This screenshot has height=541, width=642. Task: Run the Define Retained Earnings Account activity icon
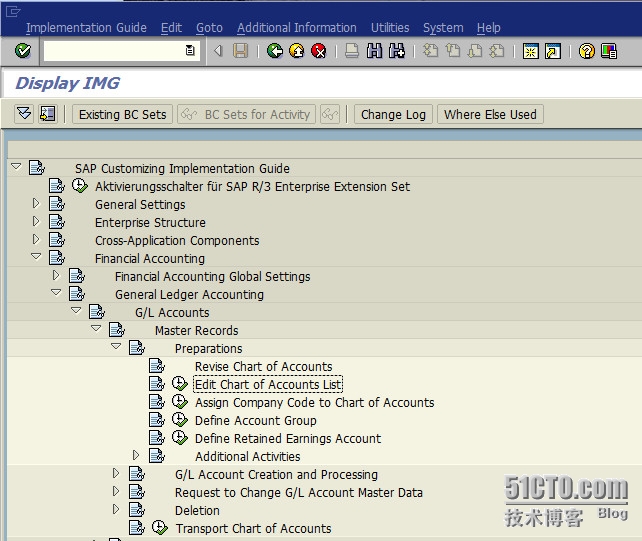[179, 438]
